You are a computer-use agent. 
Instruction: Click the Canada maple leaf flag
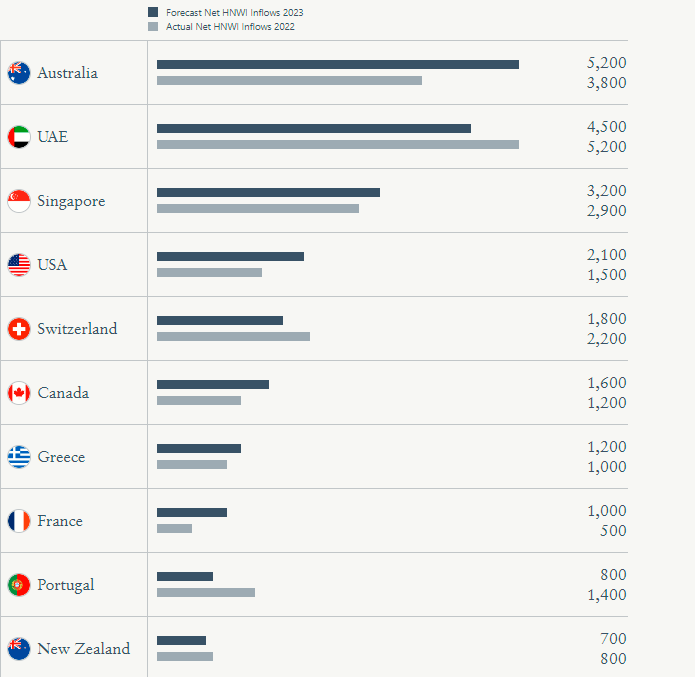[19, 393]
